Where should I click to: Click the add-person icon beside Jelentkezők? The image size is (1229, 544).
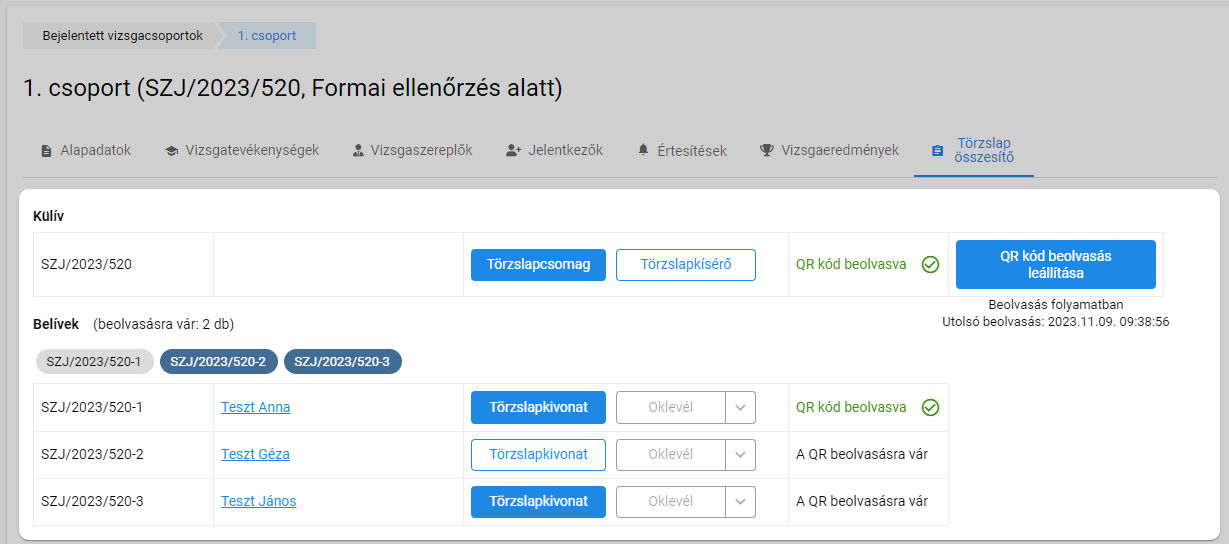514,150
